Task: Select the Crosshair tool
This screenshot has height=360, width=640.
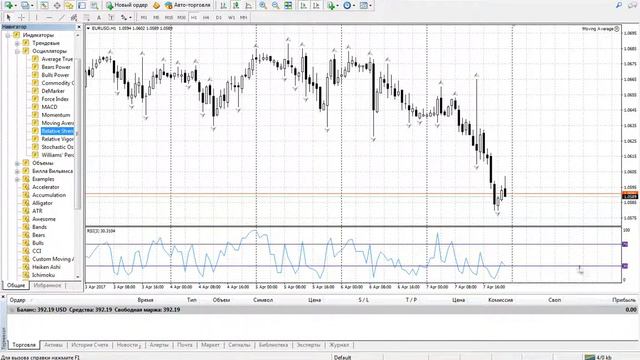Action: click(x=22, y=18)
